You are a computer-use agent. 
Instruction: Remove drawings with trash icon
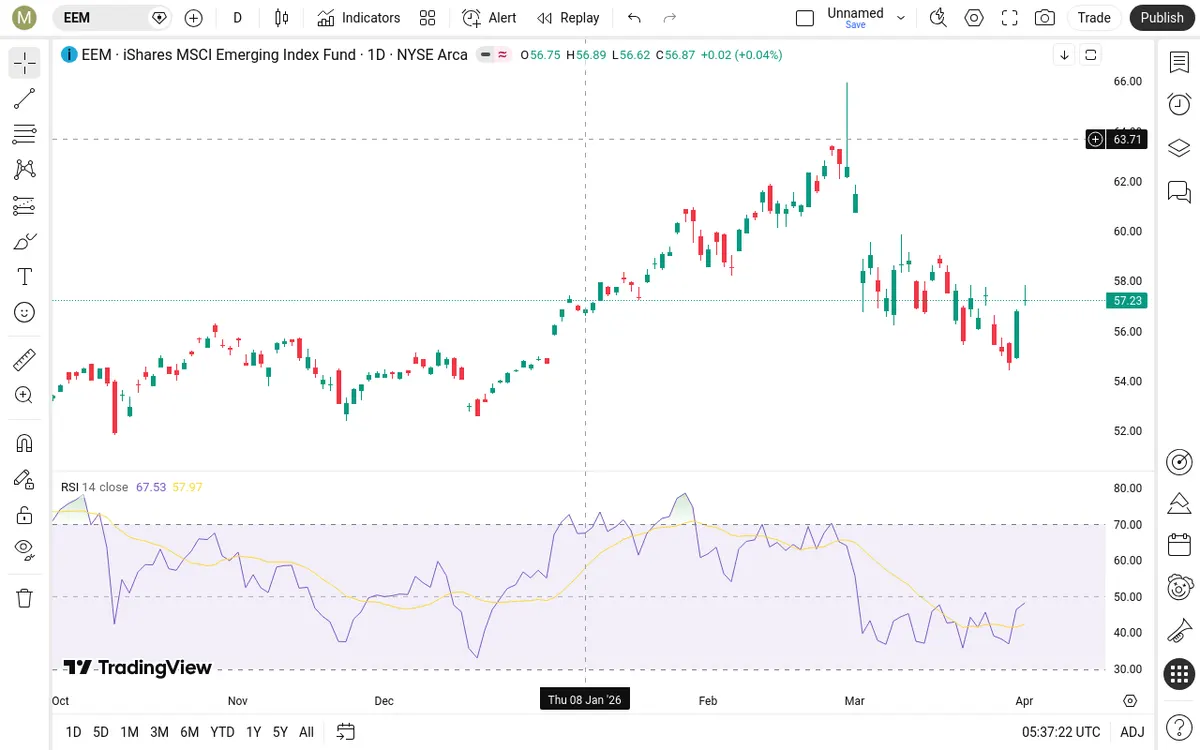[25, 598]
